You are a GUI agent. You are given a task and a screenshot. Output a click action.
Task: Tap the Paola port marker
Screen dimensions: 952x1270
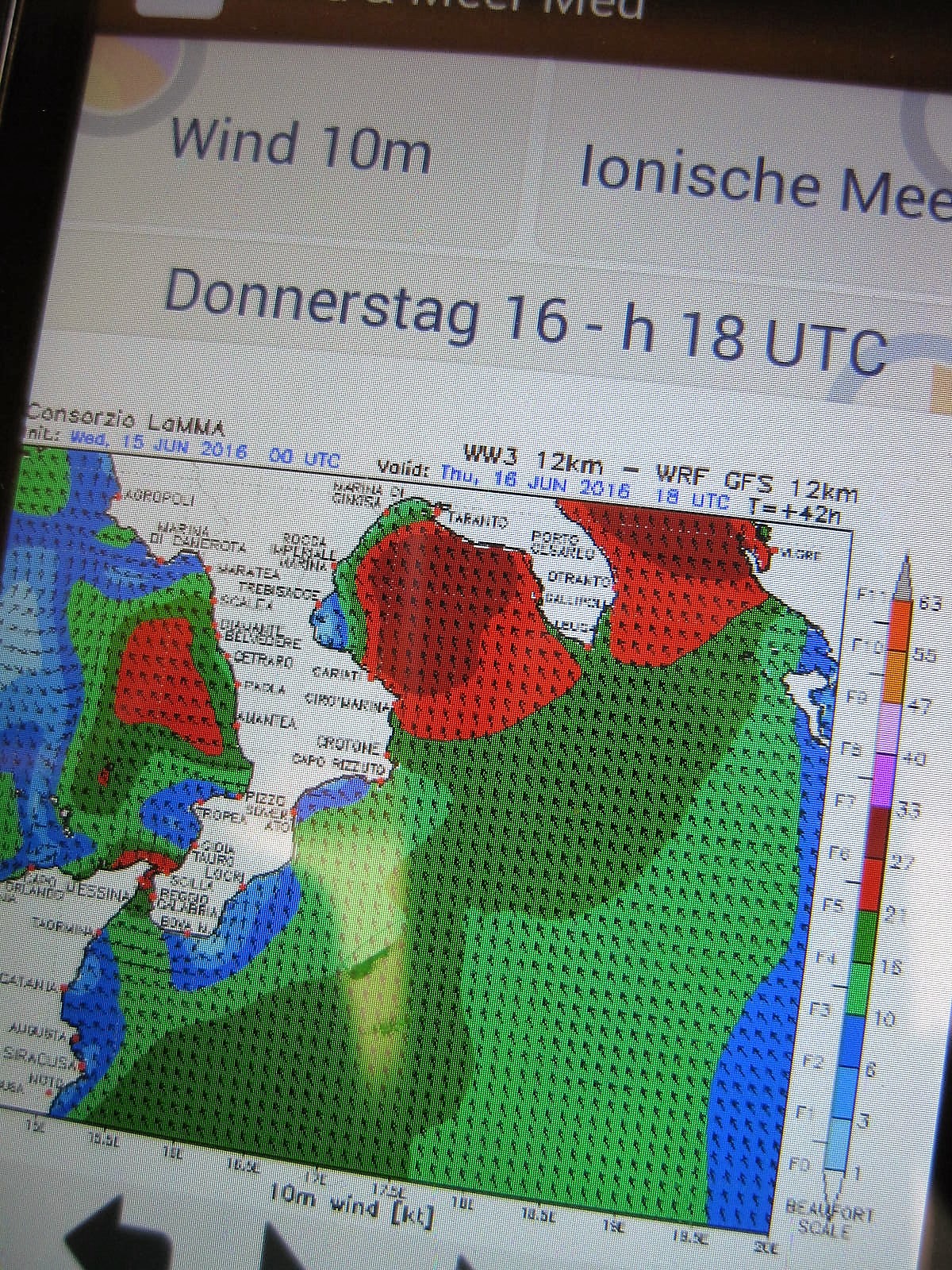pos(236,683)
